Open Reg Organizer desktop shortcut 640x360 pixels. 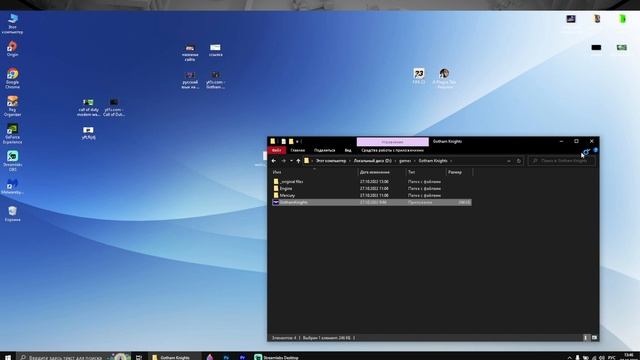[12, 106]
